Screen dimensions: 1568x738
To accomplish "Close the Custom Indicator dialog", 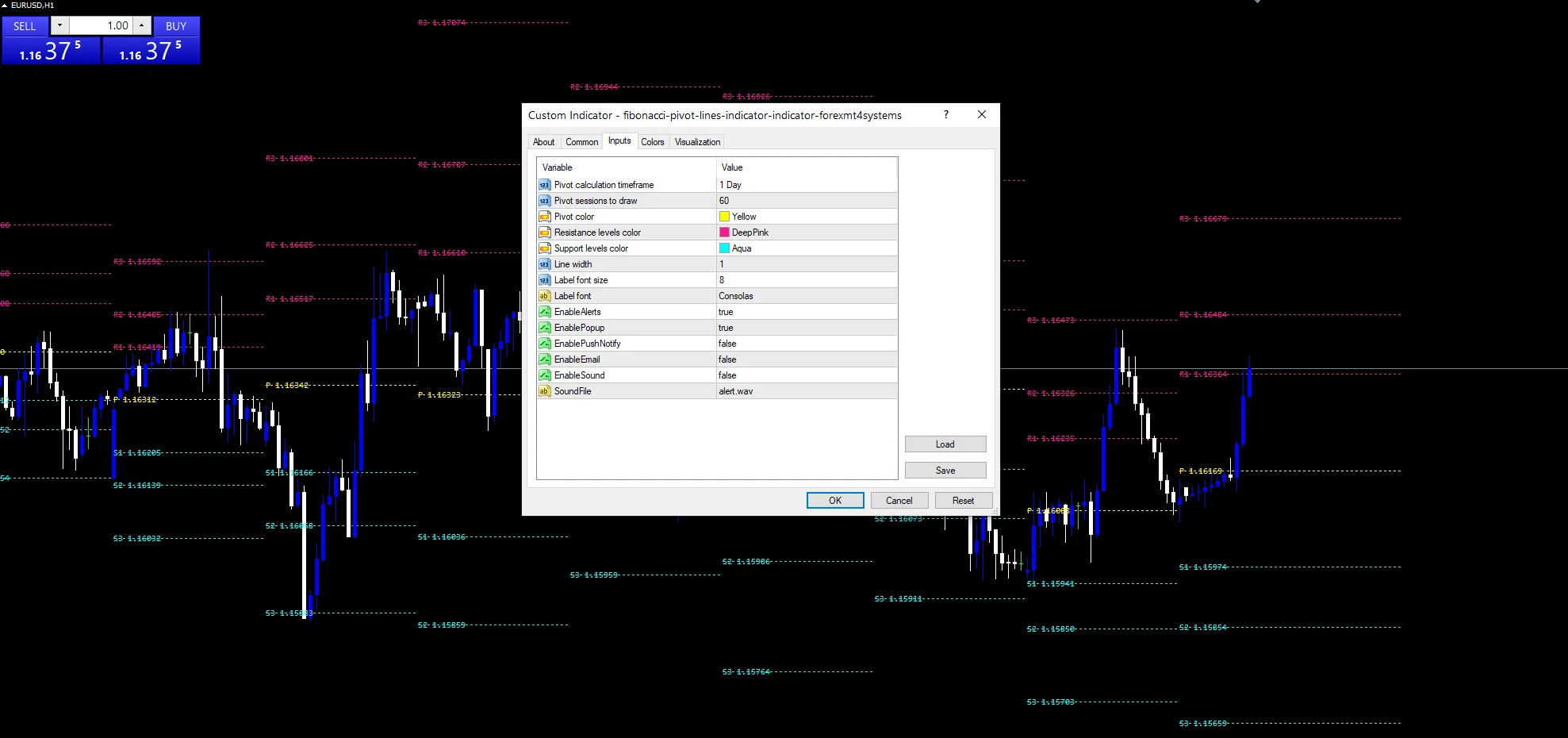I will tap(982, 115).
